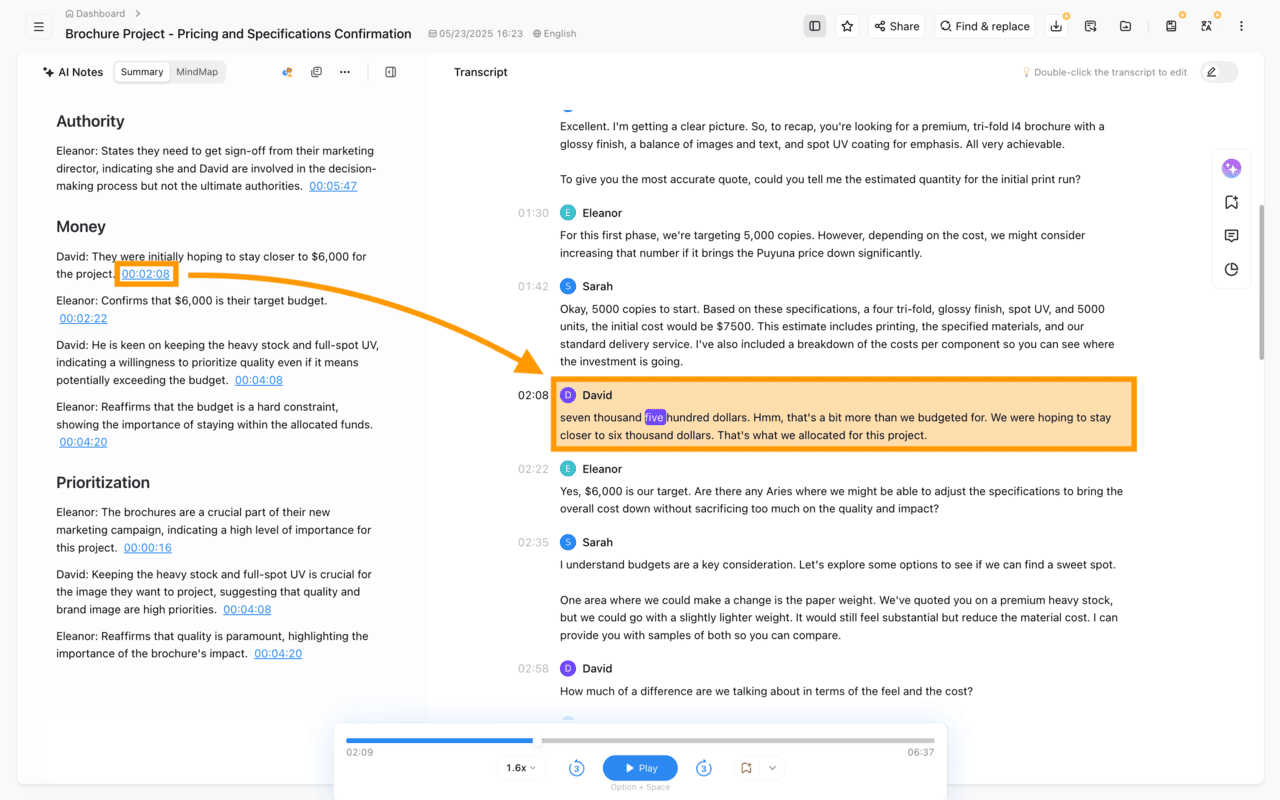Open the playback speed 1.6x dropdown
Image resolution: width=1280 pixels, height=800 pixels.
pos(521,768)
